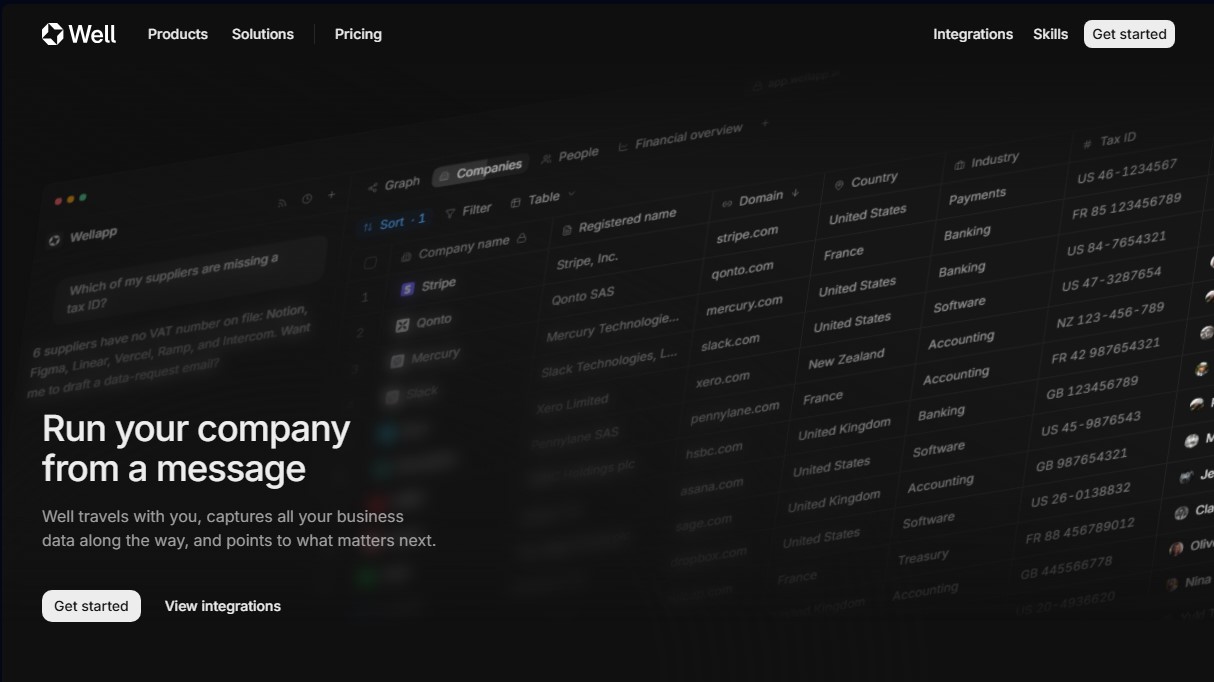The width and height of the screenshot is (1214, 682).
Task: Select the Companies tab
Action: coord(480,171)
